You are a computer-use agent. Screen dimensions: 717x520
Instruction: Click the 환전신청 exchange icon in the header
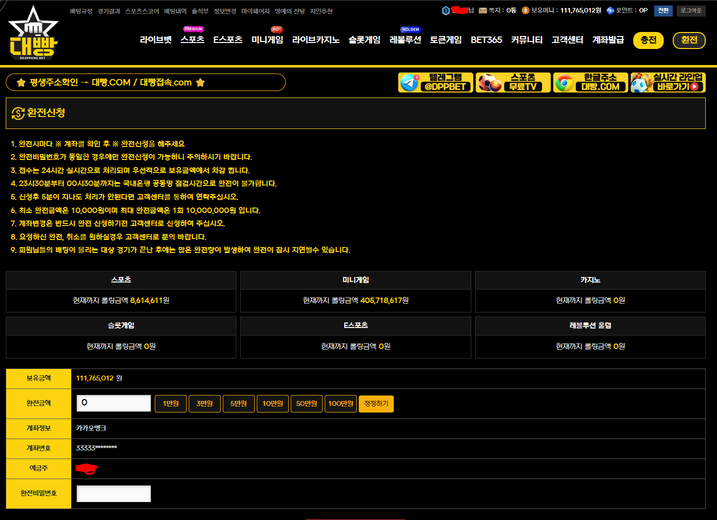pos(17,113)
